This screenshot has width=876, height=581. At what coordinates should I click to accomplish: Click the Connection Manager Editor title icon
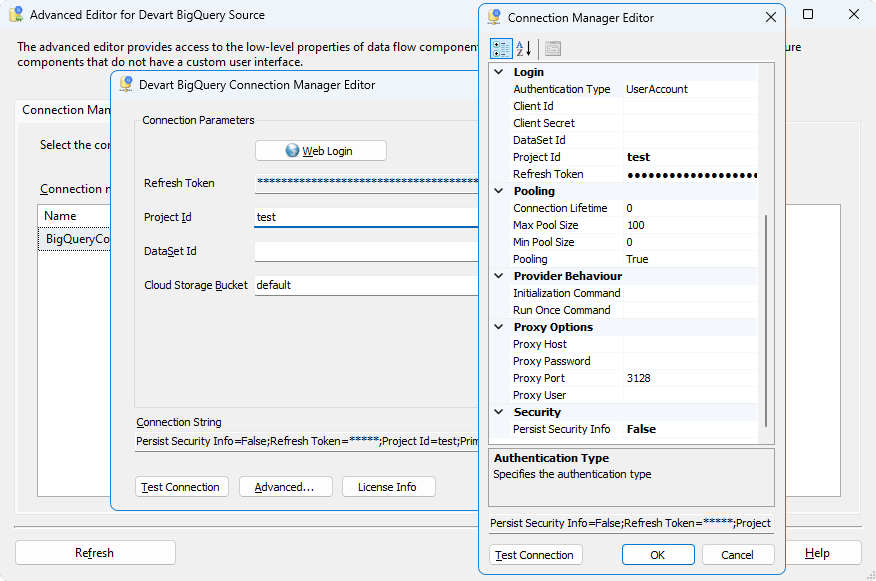[x=494, y=17]
